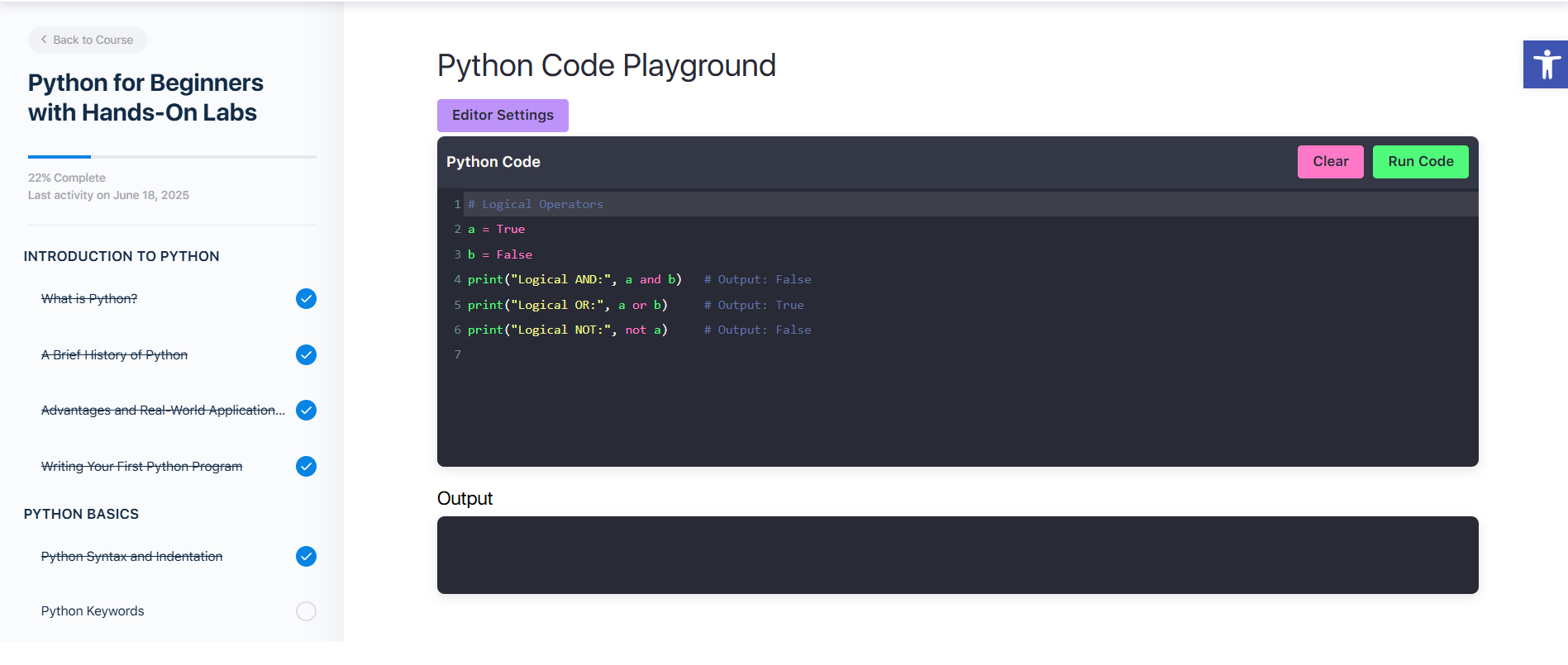Open the What is Python? lesson
Viewport: 1568px width, 665px height.
[89, 299]
